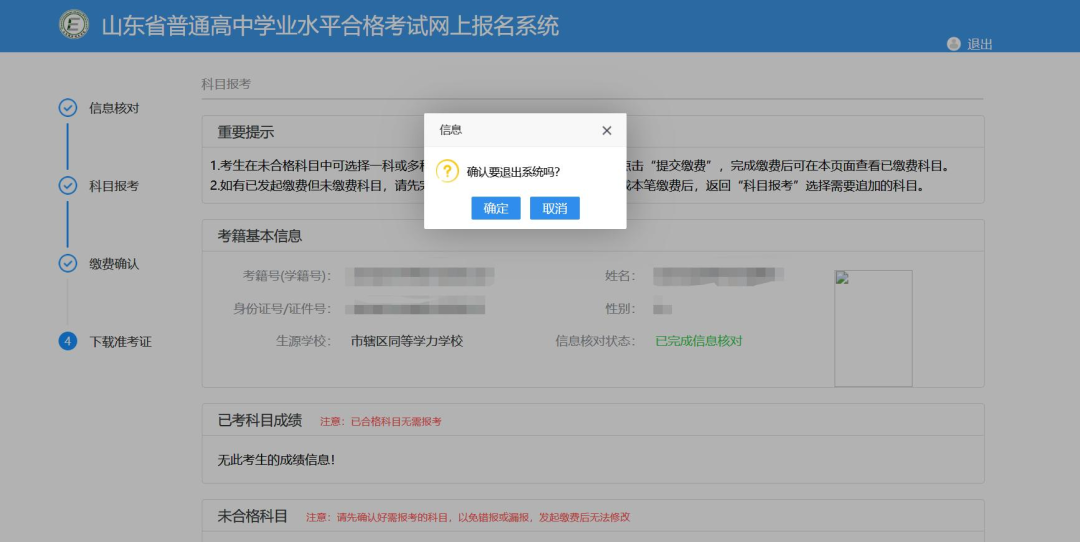Screen dimensions: 1080x542
Task: Click the 生源学校 field label
Action: coord(303,341)
